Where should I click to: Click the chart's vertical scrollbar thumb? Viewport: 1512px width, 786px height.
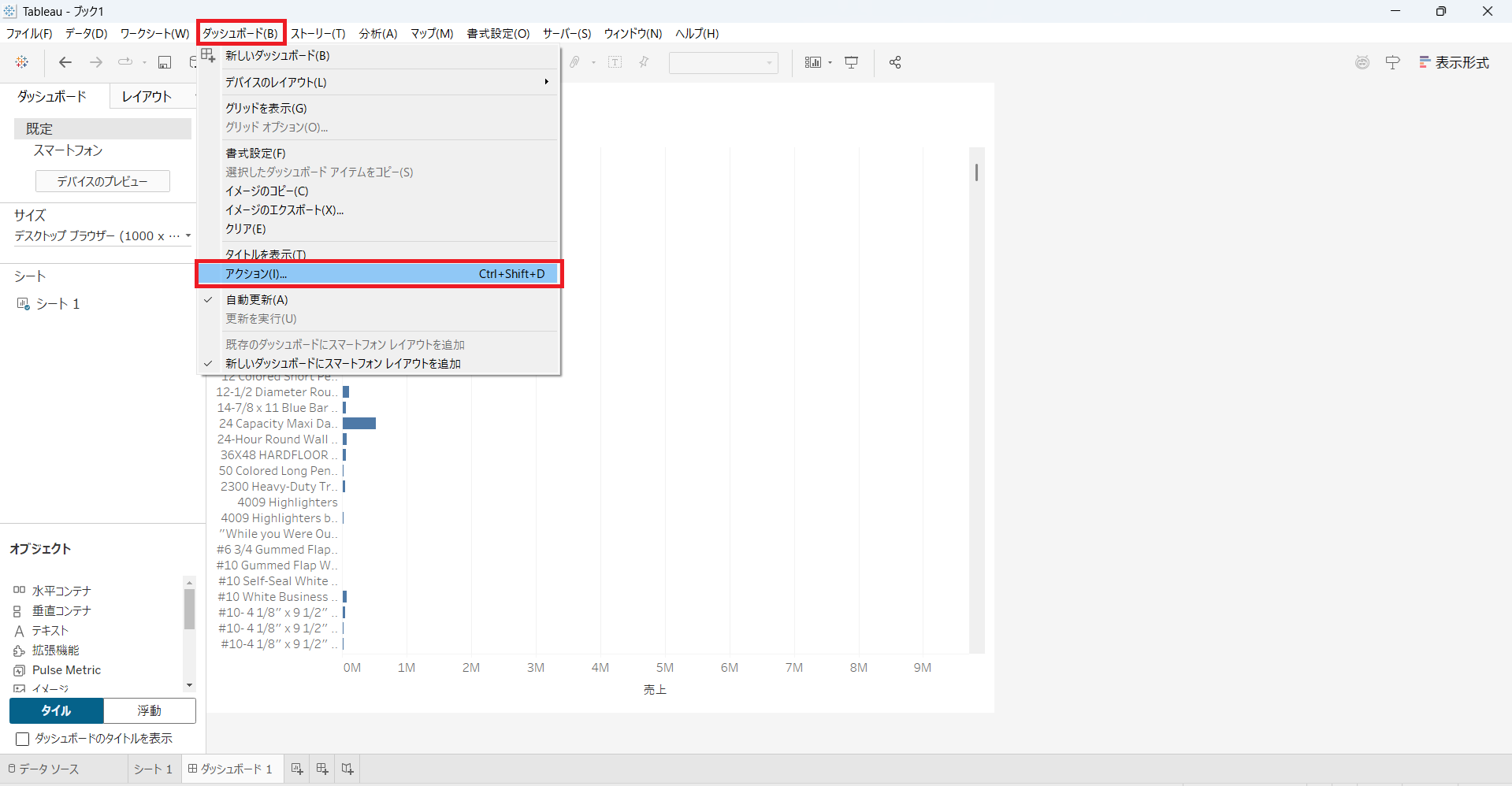click(976, 172)
